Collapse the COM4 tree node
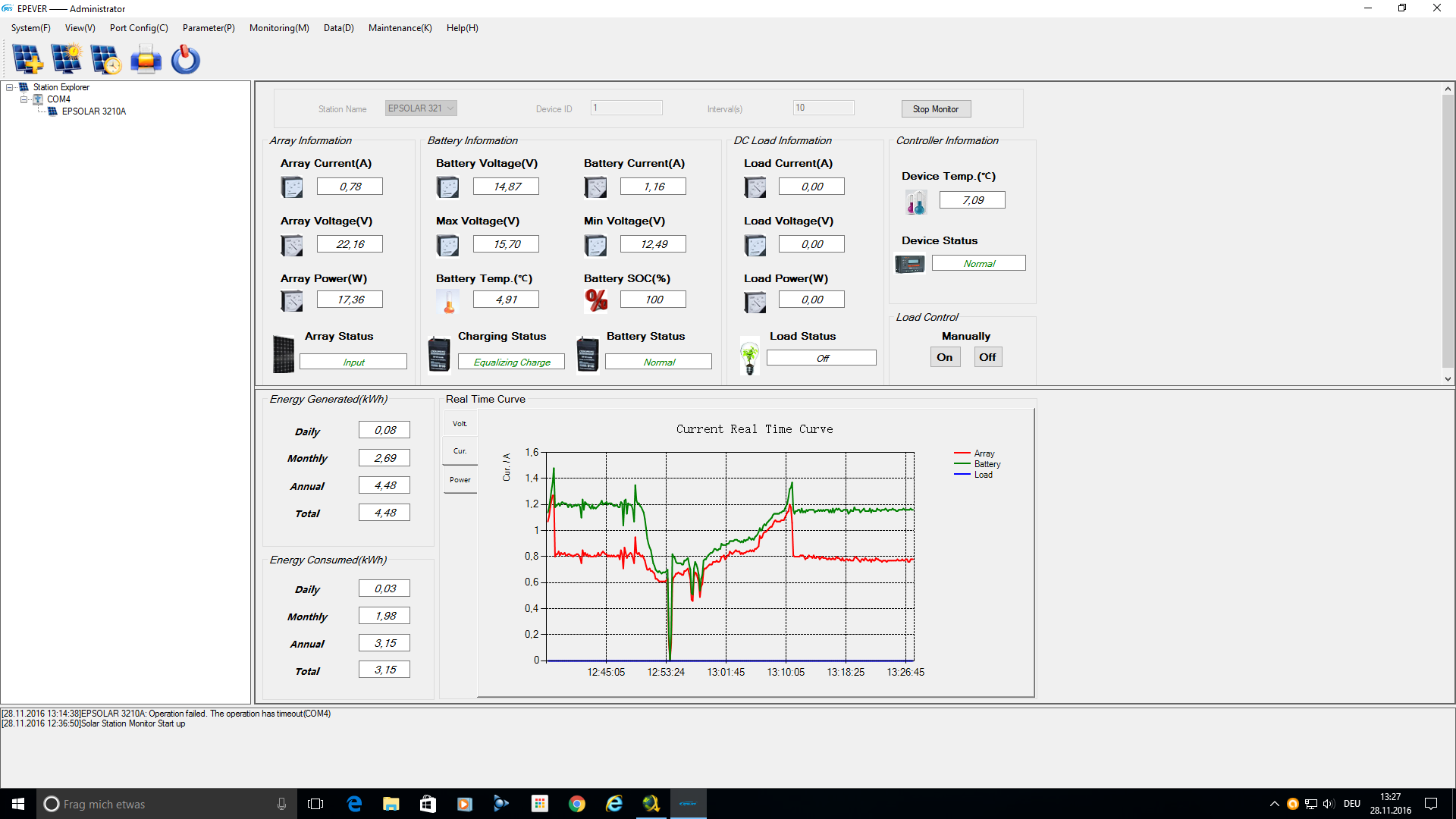Screen dimensions: 1456x819 click(24, 99)
